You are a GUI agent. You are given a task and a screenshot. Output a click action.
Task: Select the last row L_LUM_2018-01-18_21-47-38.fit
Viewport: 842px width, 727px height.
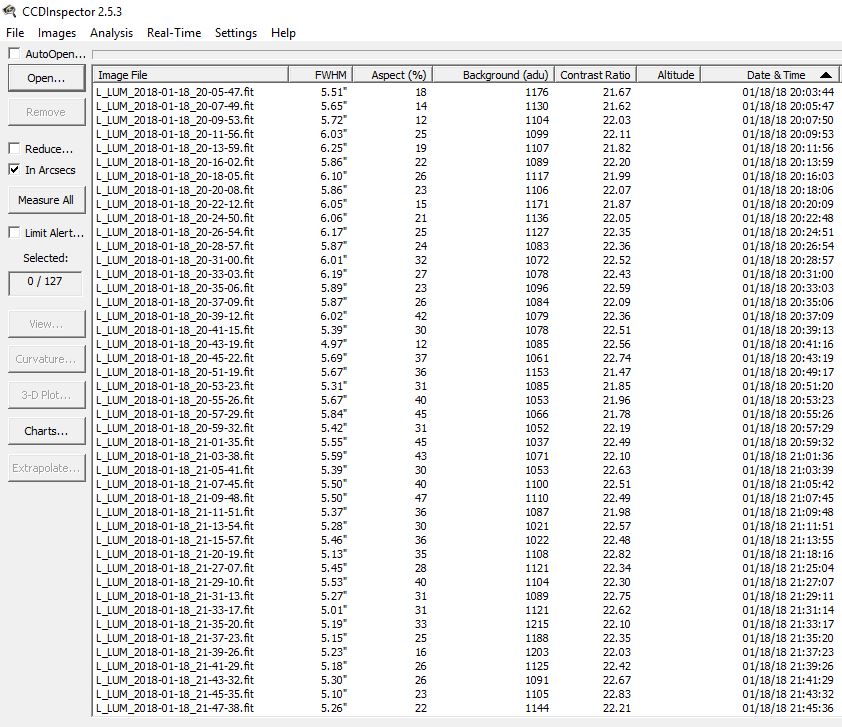pyautogui.click(x=176, y=708)
